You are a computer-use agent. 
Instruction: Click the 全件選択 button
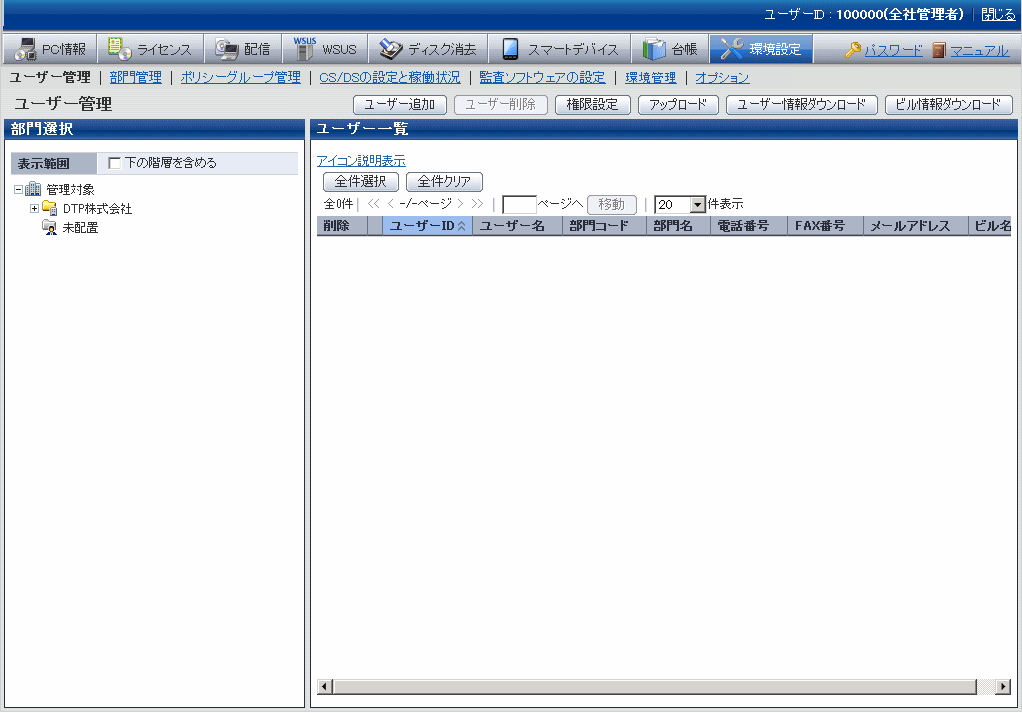pyautogui.click(x=360, y=181)
